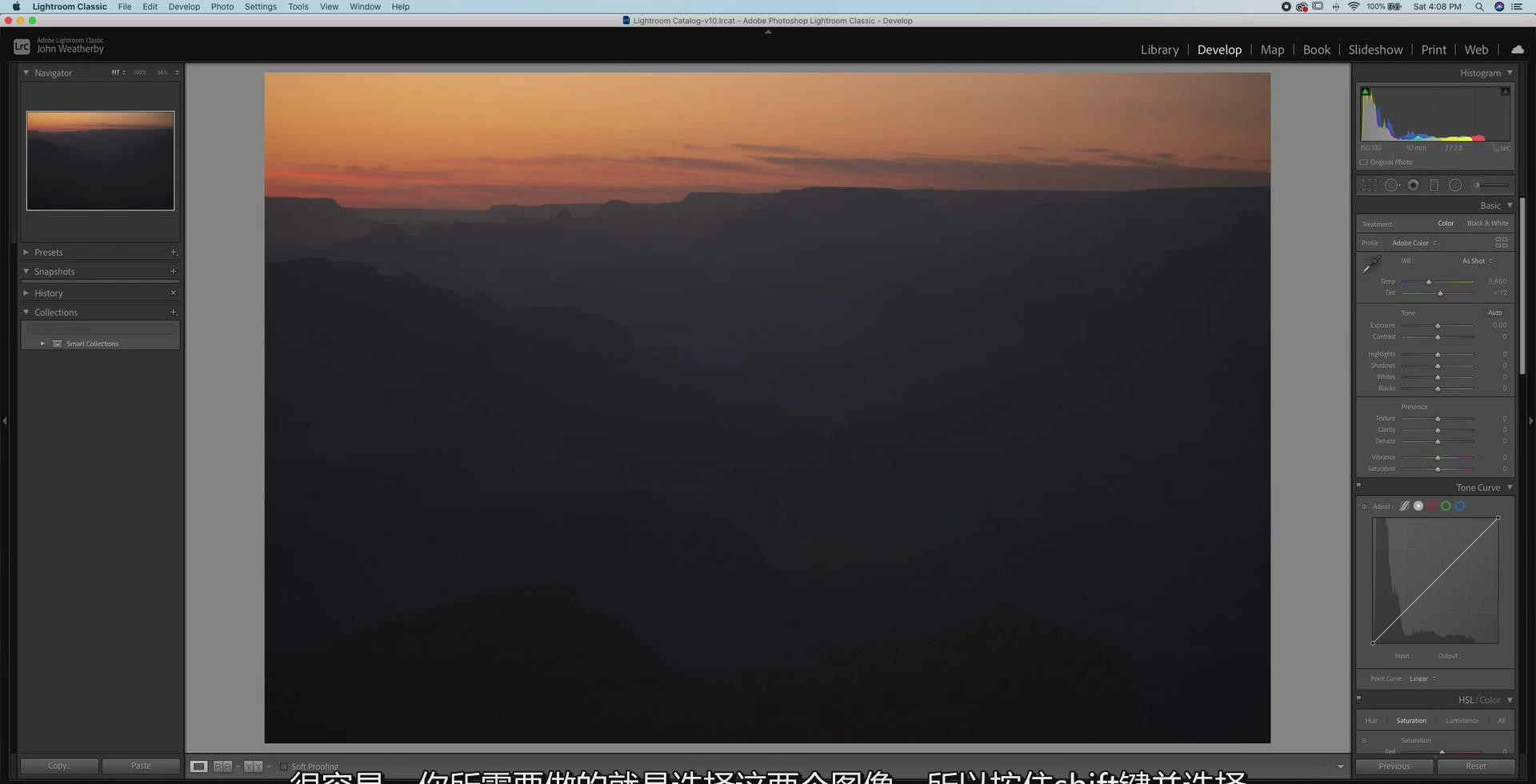The height and width of the screenshot is (784, 1536).
Task: Toggle Tone Curve panel on/off switch
Action: click(x=1358, y=486)
